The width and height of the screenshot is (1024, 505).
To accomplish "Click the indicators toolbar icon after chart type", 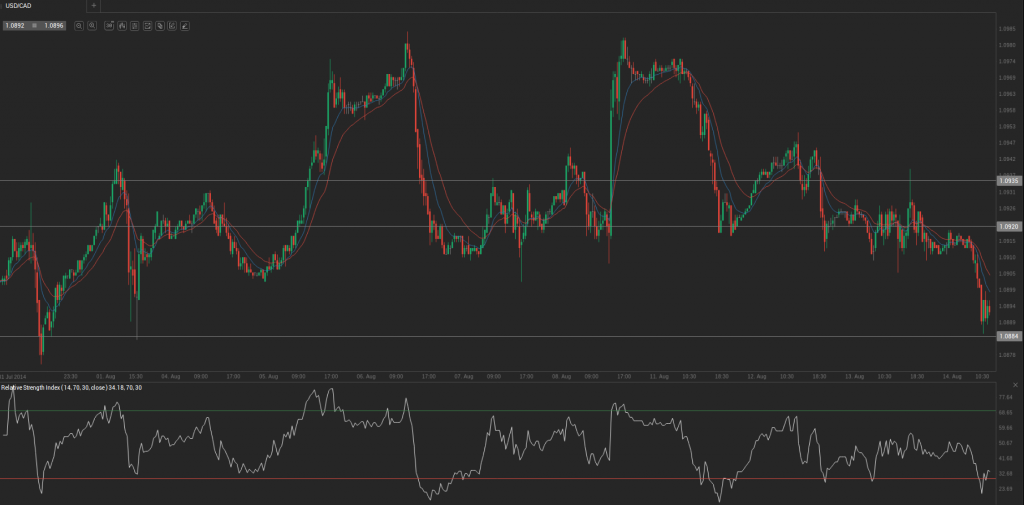I will click(x=135, y=25).
